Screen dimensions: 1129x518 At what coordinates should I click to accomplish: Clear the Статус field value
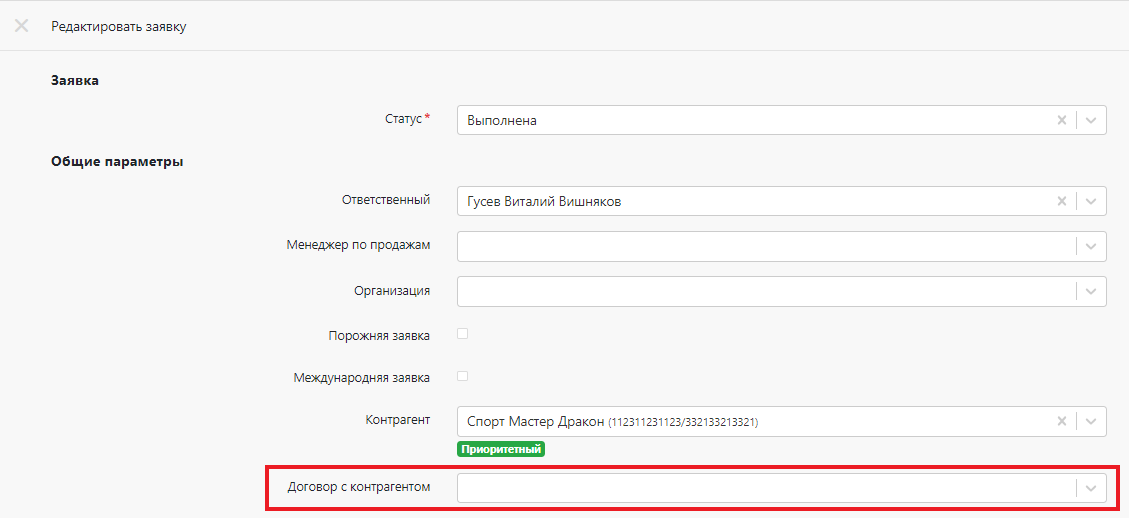tap(1062, 120)
